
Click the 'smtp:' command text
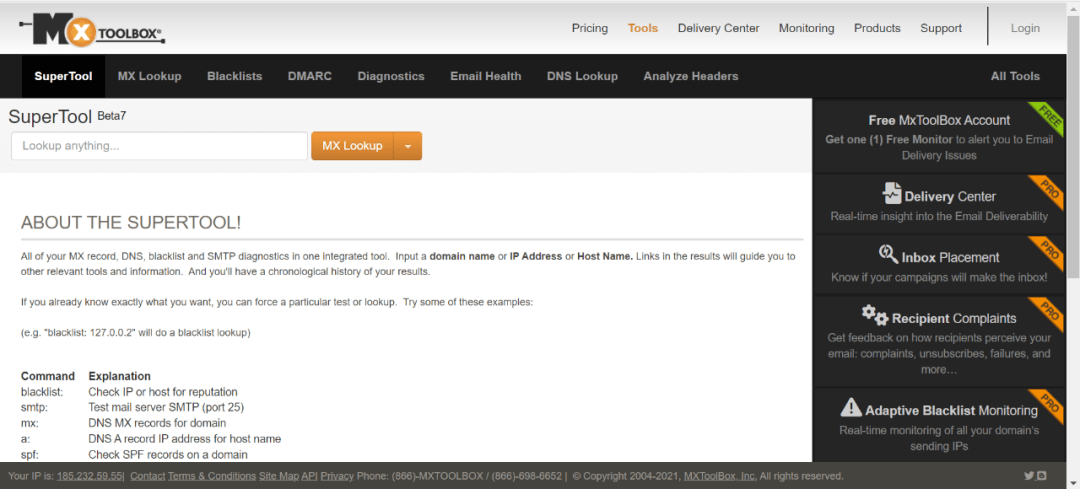(x=33, y=407)
